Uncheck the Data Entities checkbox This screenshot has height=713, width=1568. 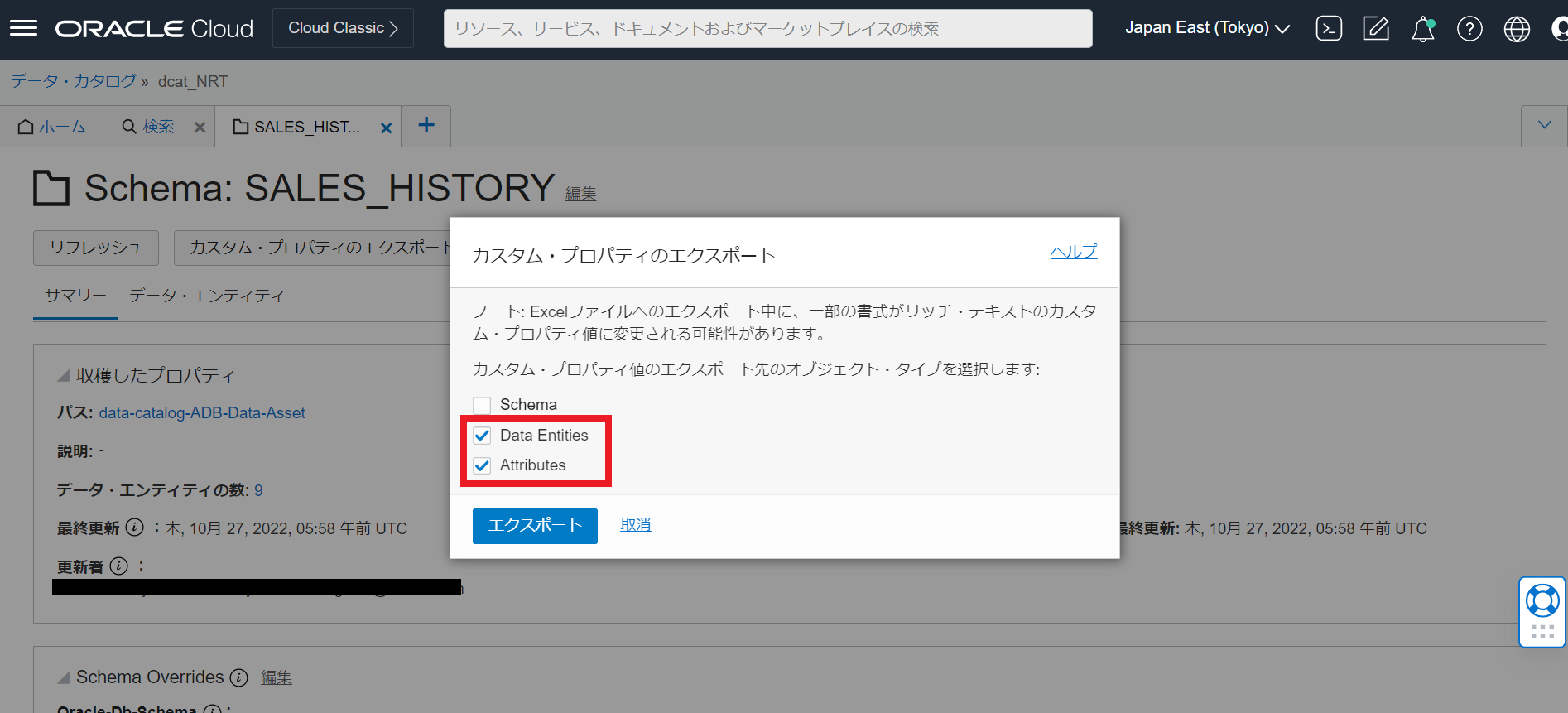482,436
